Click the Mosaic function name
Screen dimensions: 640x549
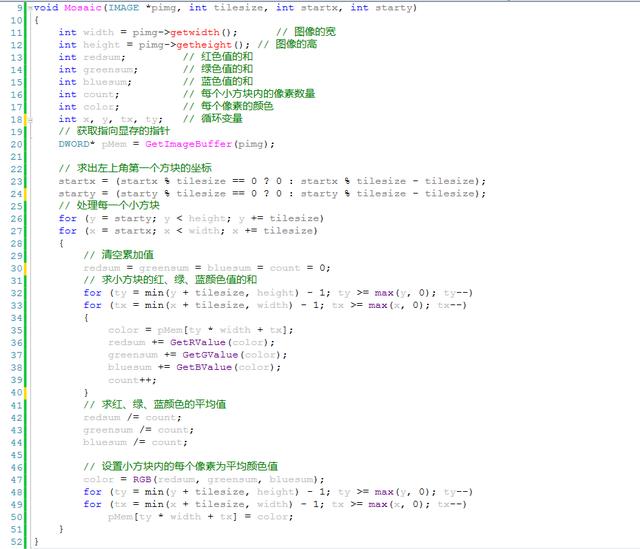point(82,8)
